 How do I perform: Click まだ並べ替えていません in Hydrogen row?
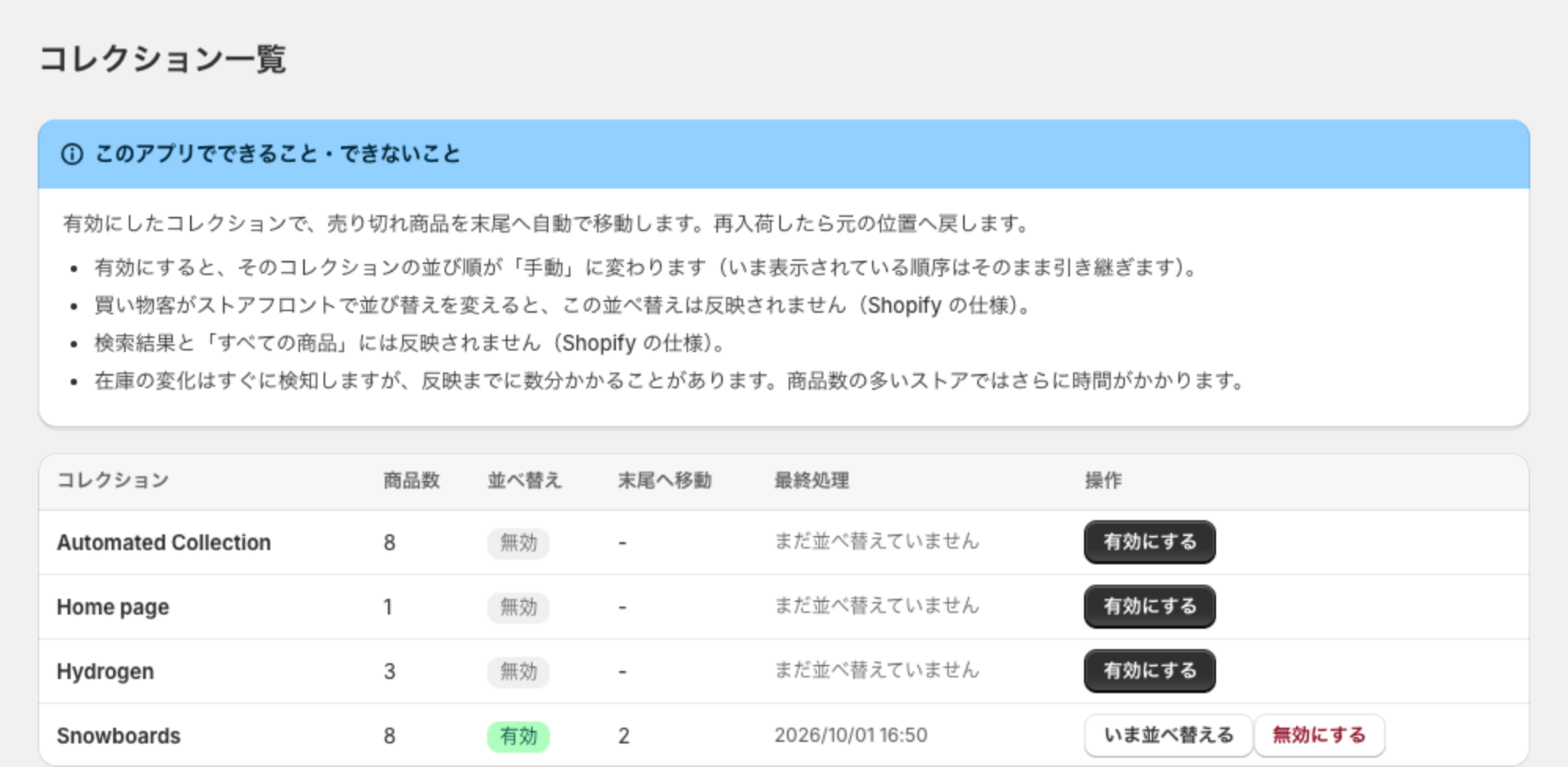877,670
